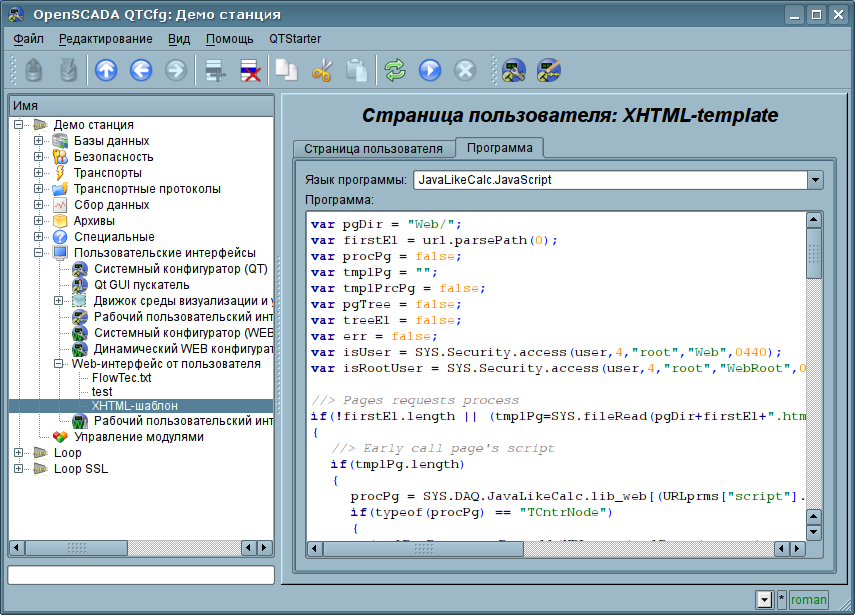Open the status bar dropdown arrow button

[764, 599]
